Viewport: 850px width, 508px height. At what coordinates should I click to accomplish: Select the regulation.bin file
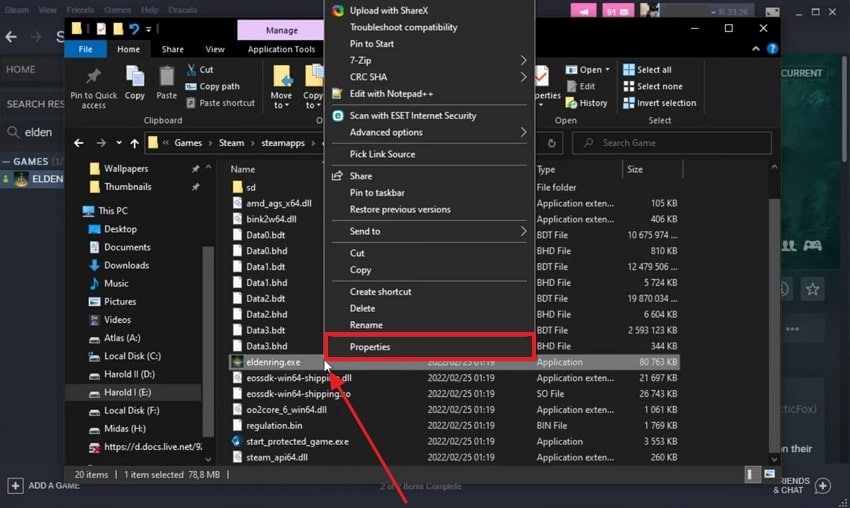click(274, 426)
